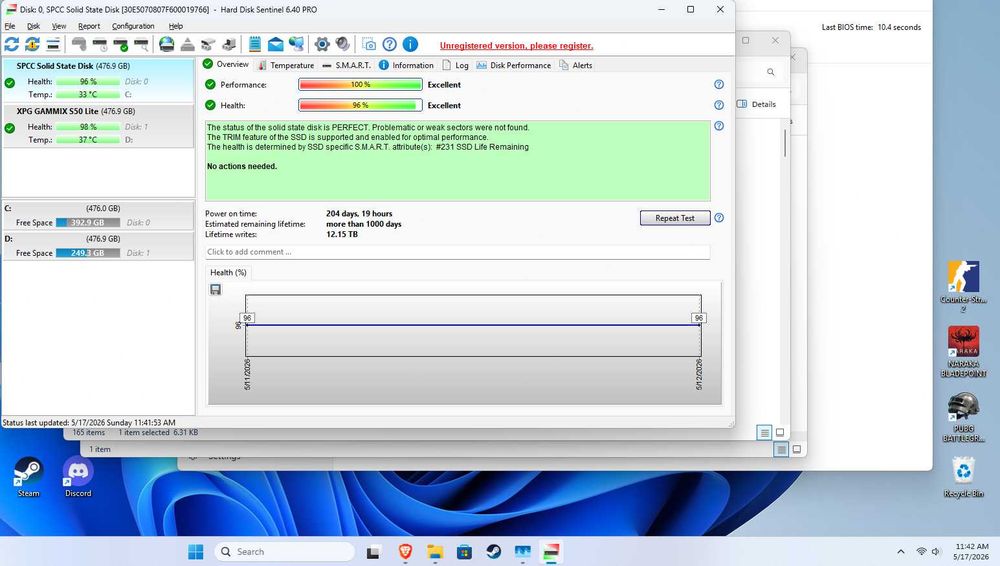Select the Overview tab
The width and height of the screenshot is (1000, 566).
coord(226,64)
